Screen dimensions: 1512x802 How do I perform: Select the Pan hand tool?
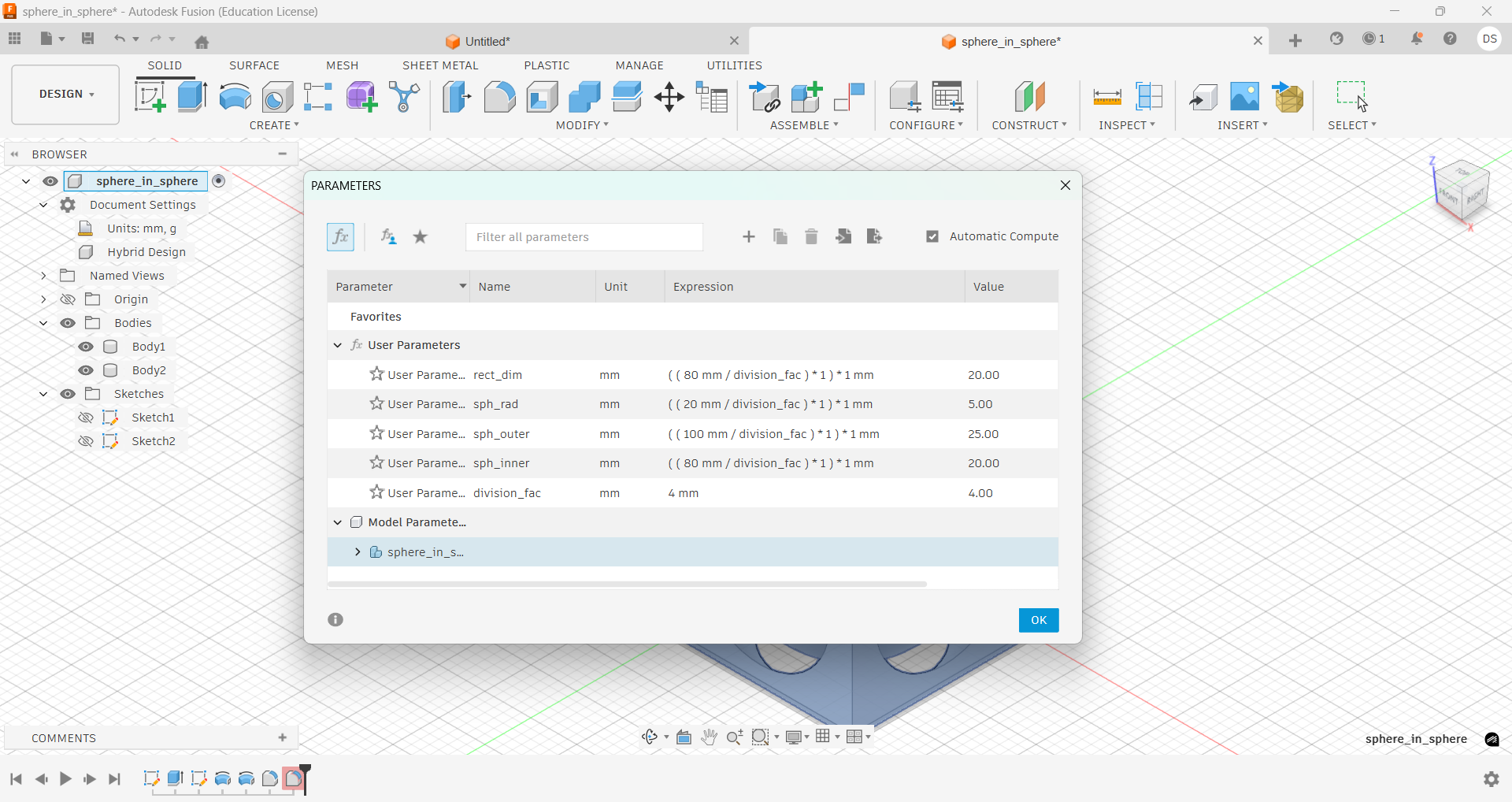709,737
